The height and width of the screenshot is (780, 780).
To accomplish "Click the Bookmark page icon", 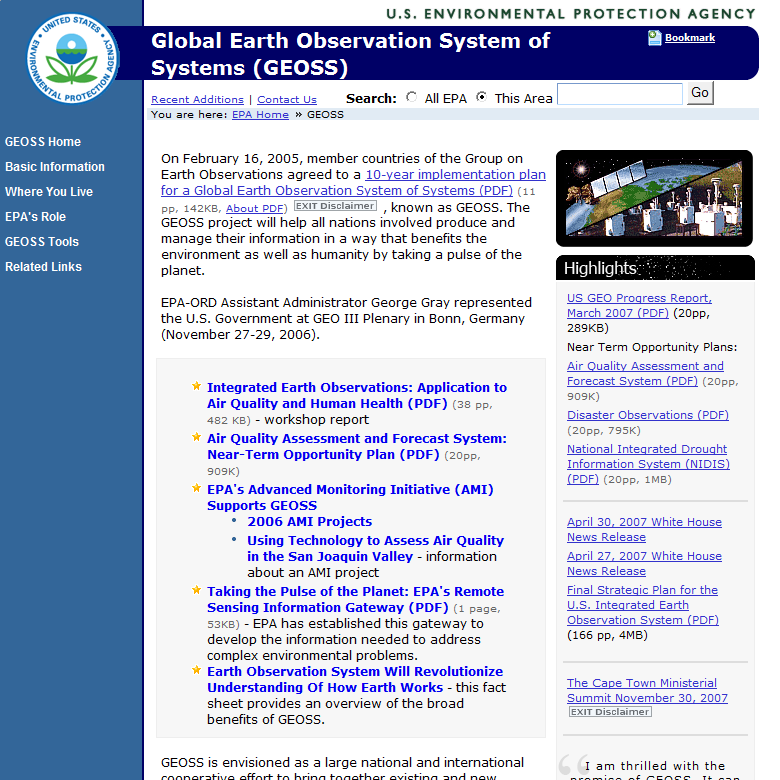I will click(655, 38).
